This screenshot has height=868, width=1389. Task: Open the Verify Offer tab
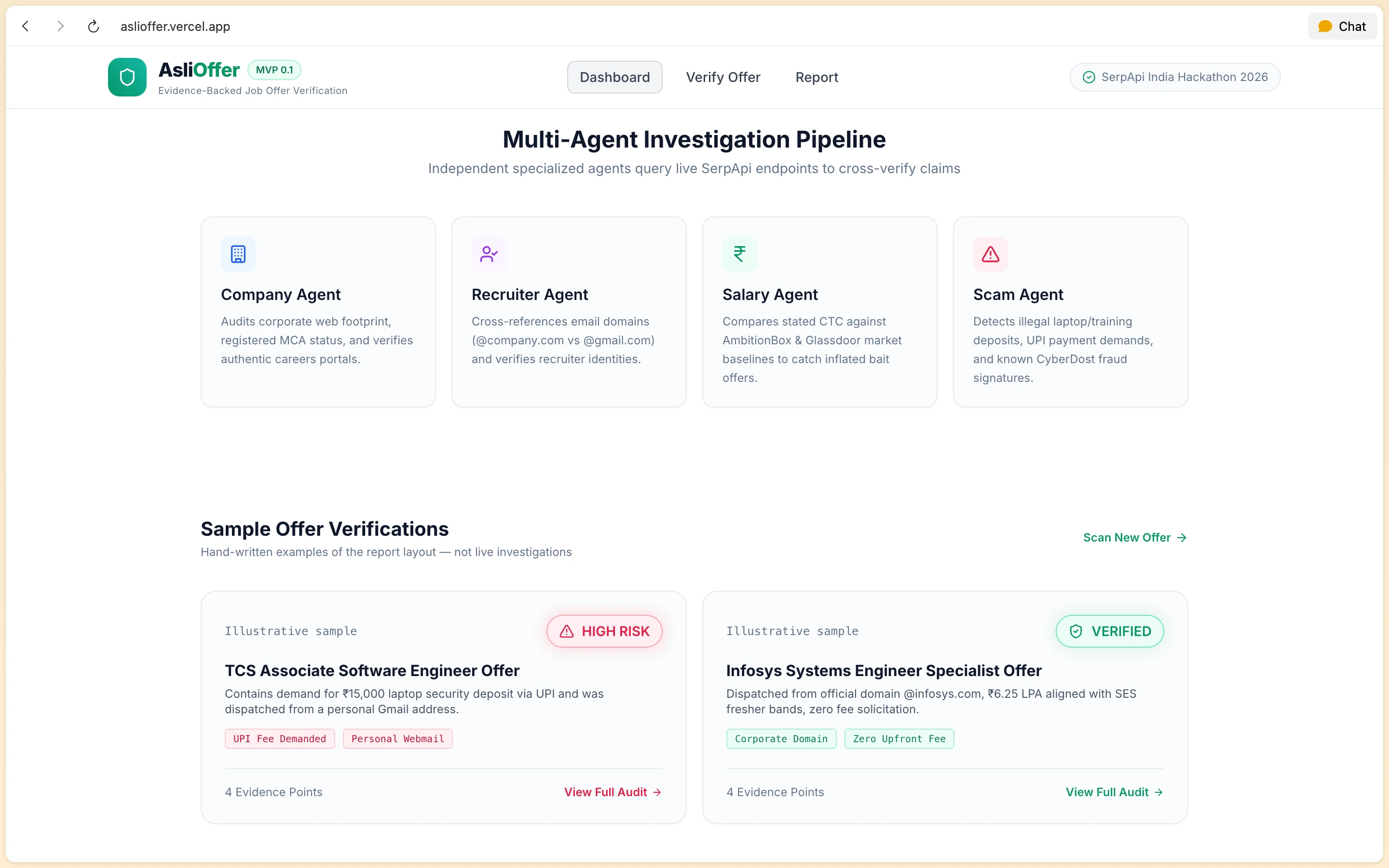[x=723, y=77]
